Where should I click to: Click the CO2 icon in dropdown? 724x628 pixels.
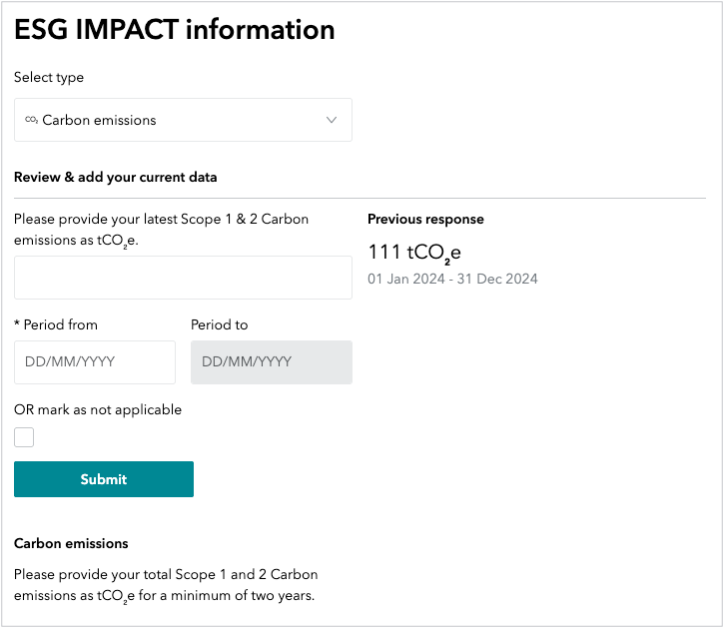(31, 120)
